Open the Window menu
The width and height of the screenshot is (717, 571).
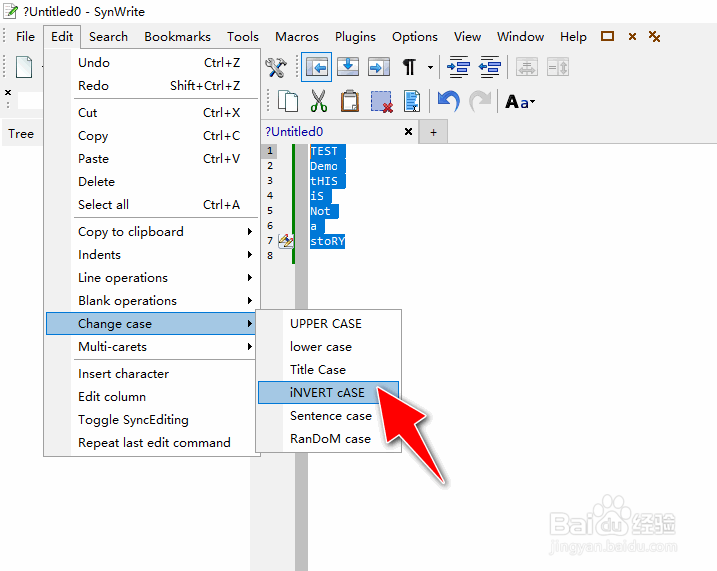coord(520,37)
